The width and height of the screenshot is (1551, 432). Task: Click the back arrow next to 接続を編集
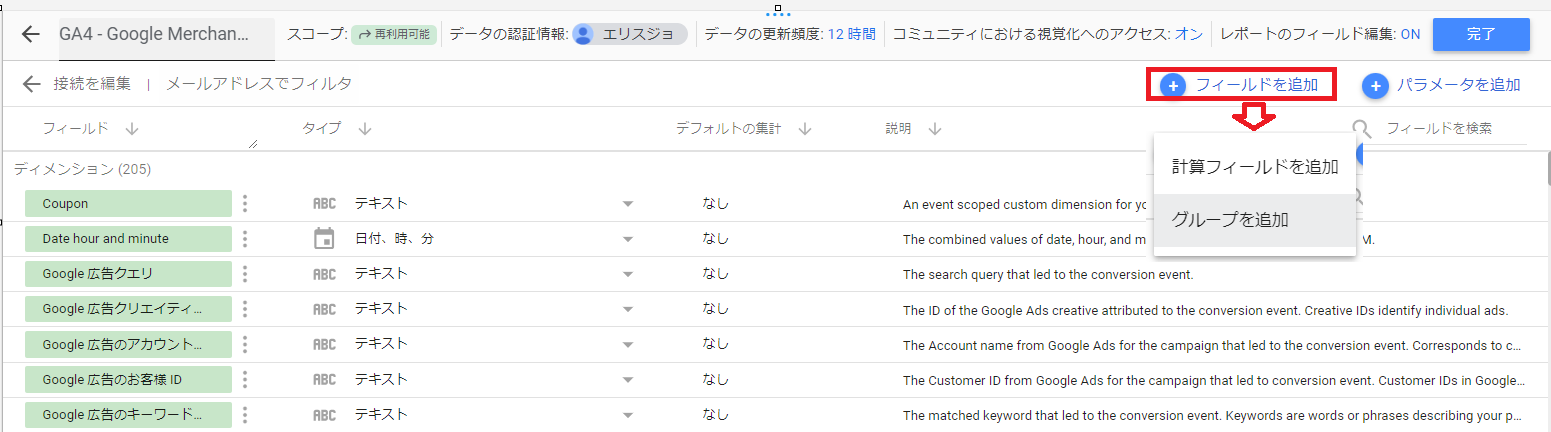click(32, 84)
